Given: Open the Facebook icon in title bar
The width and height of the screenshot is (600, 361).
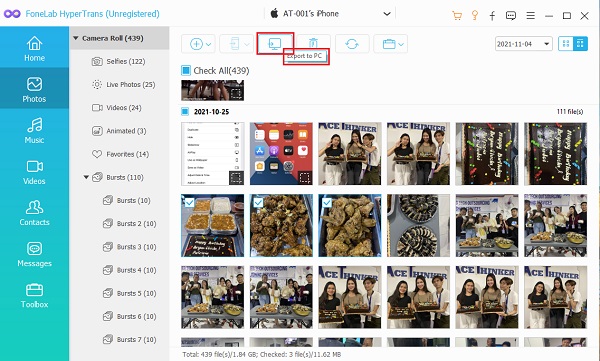Looking at the screenshot, I should (492, 15).
